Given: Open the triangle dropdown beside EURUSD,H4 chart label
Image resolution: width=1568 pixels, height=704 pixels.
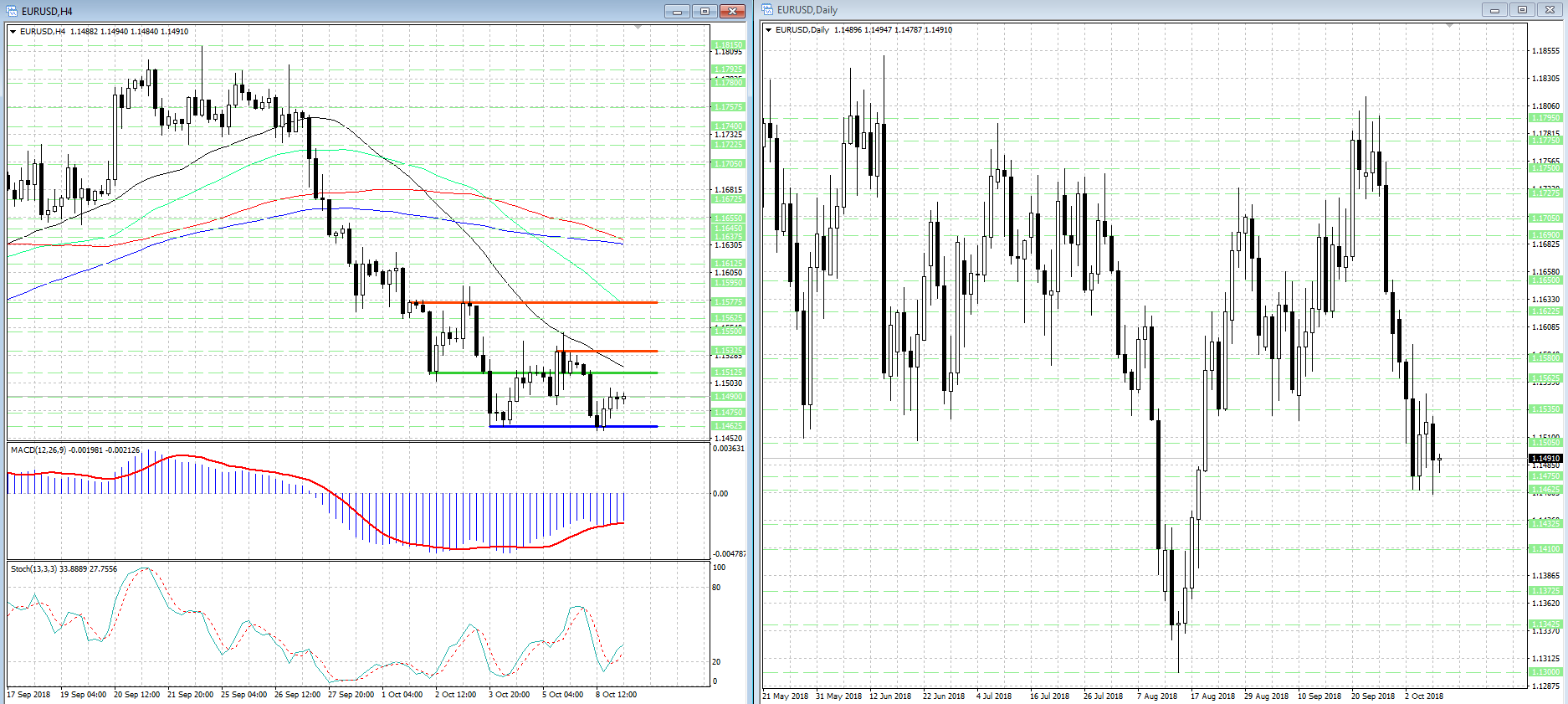Looking at the screenshot, I should click(13, 32).
